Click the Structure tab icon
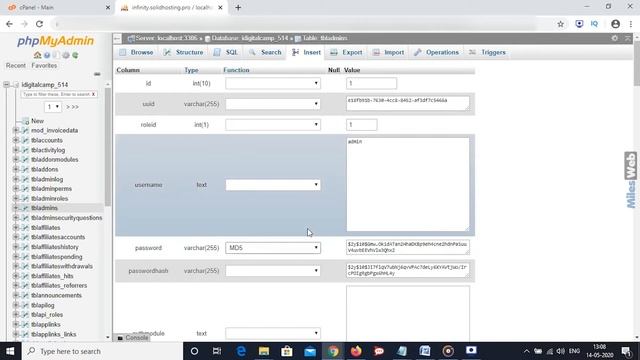The image size is (640, 360). click(x=167, y=52)
